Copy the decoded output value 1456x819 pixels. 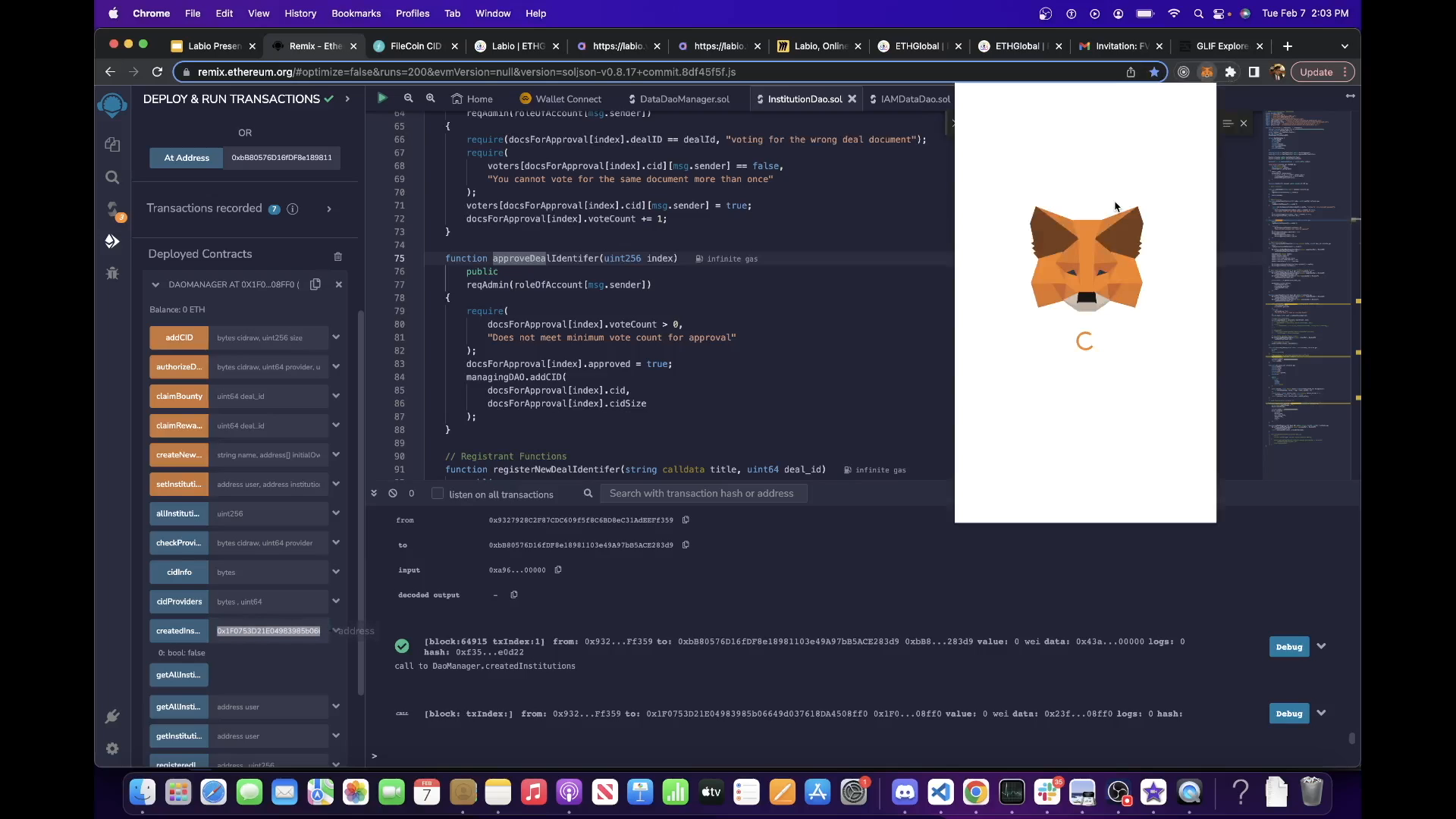tap(514, 595)
